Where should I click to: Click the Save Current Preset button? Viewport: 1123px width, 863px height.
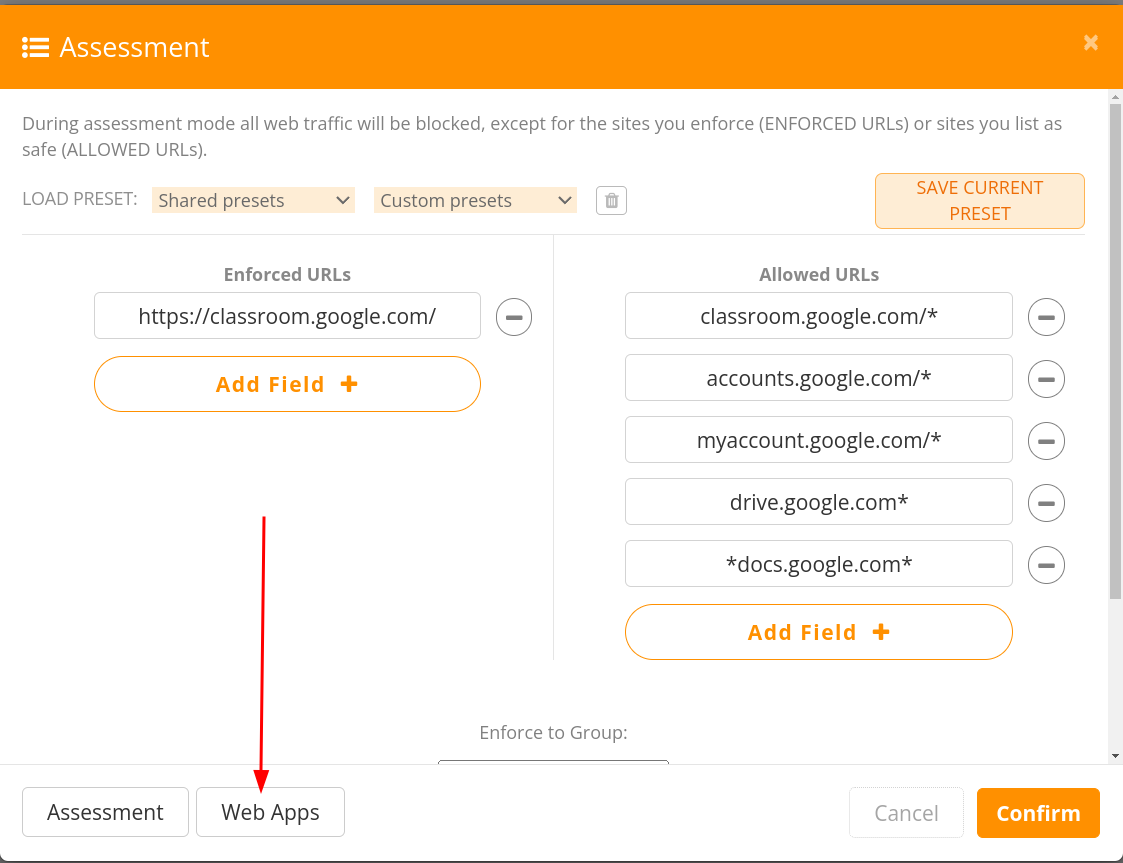979,201
